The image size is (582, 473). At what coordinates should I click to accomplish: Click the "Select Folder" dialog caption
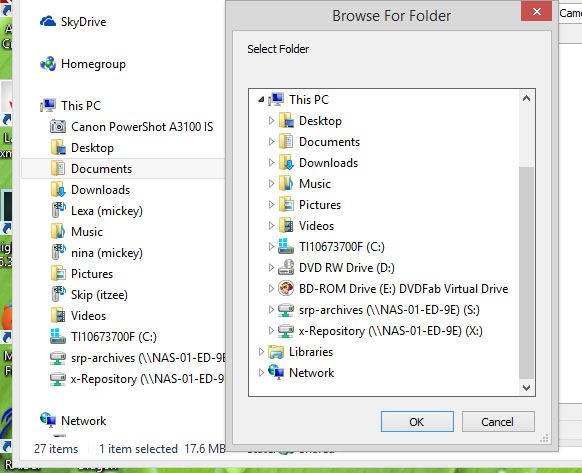point(278,49)
